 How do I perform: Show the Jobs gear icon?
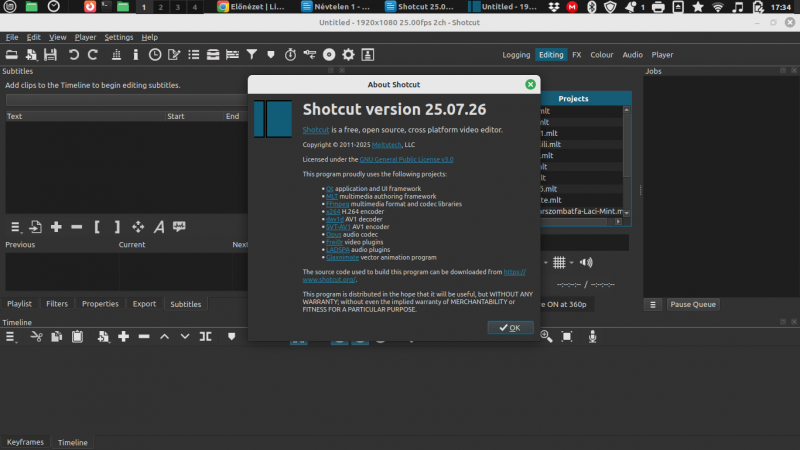348,55
